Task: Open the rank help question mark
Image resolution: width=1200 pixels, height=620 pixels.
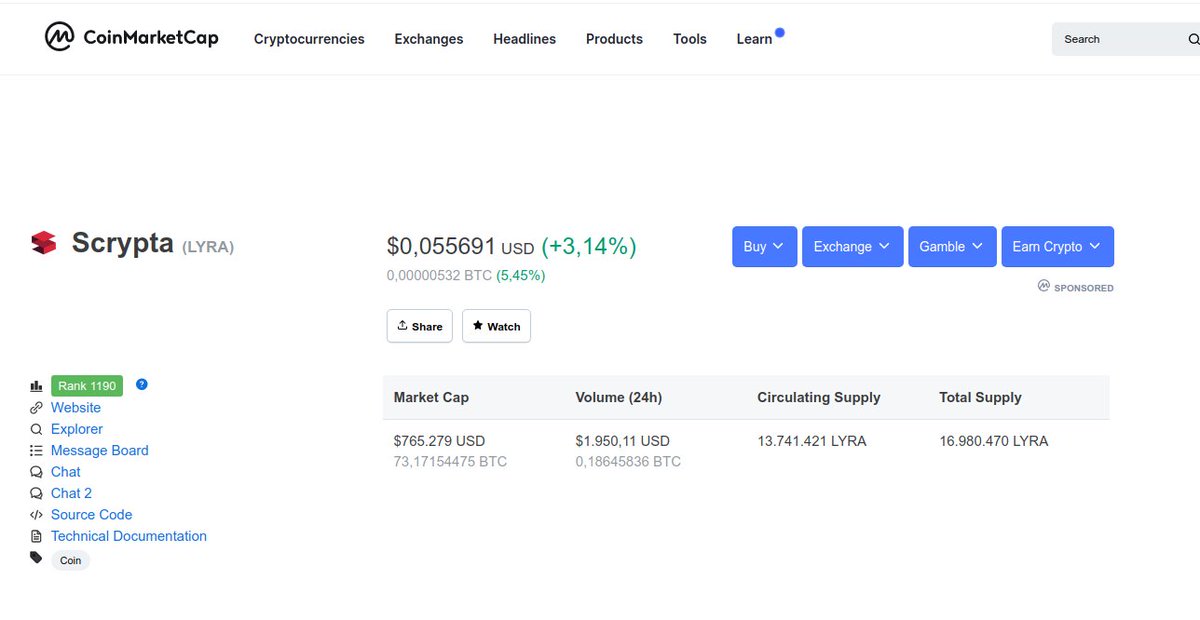Action: (x=142, y=384)
